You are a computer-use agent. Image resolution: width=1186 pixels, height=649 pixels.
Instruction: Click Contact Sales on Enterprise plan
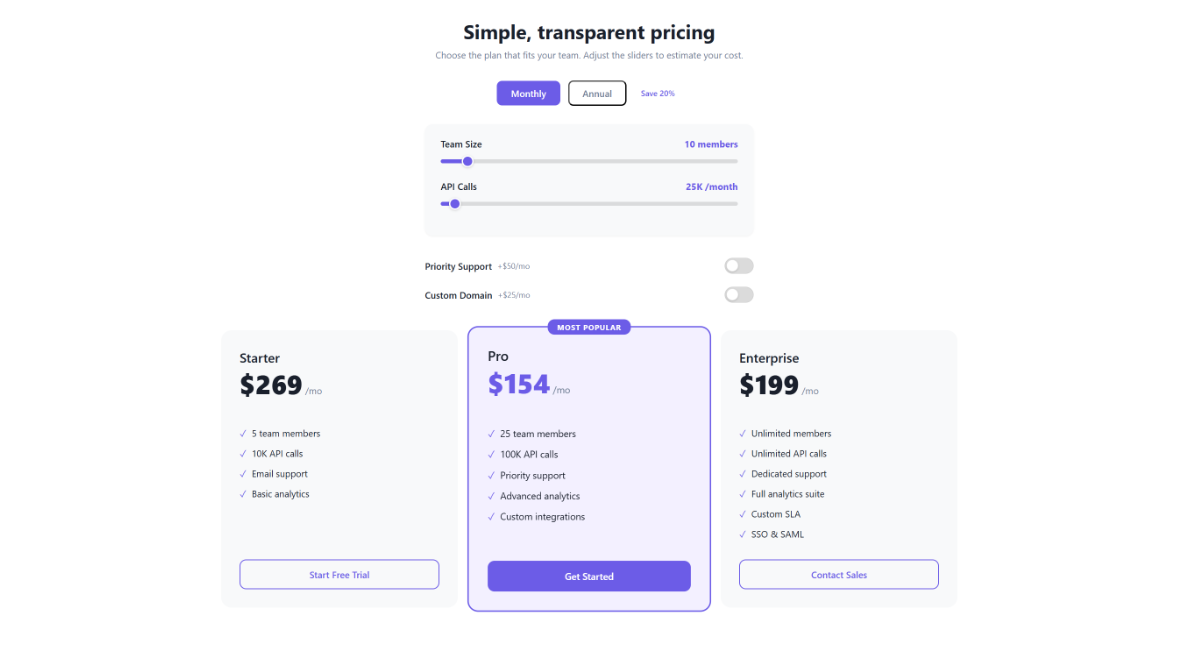(x=838, y=574)
